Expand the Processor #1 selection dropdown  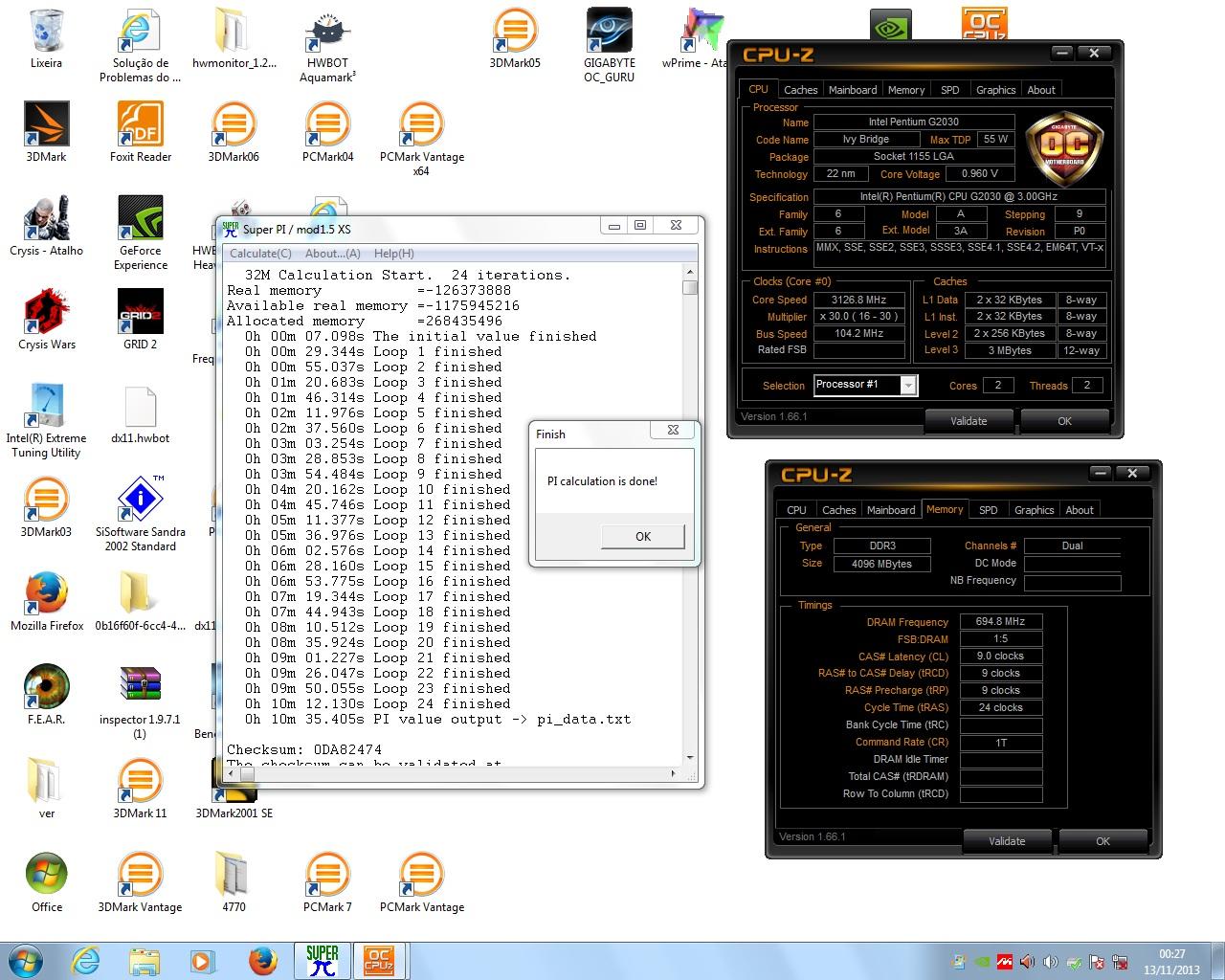click(x=908, y=385)
